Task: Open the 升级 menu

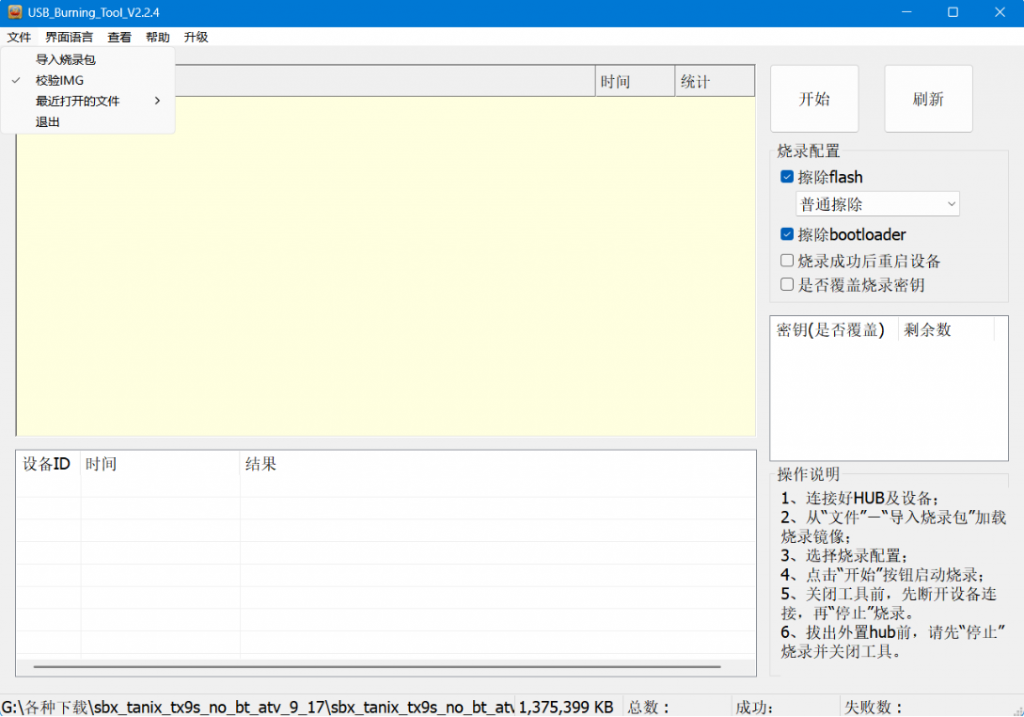Action: point(196,37)
